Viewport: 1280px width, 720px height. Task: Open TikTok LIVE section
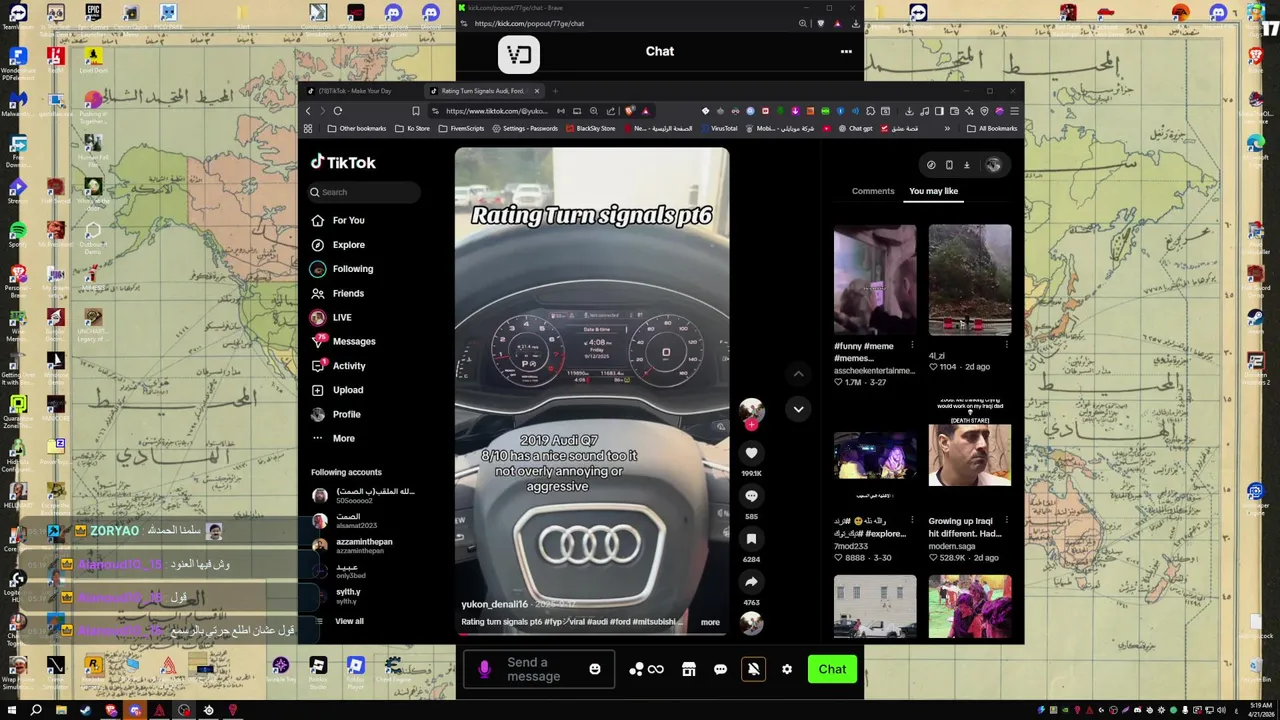(x=331, y=317)
